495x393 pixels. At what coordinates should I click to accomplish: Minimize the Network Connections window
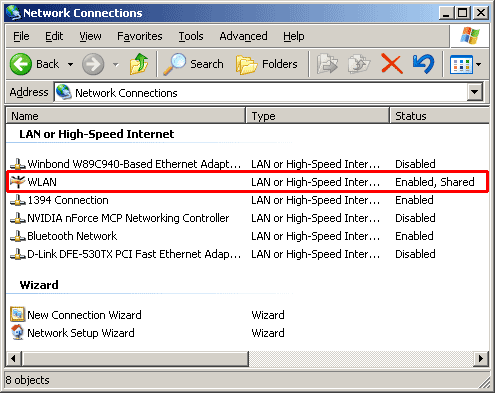coord(446,13)
